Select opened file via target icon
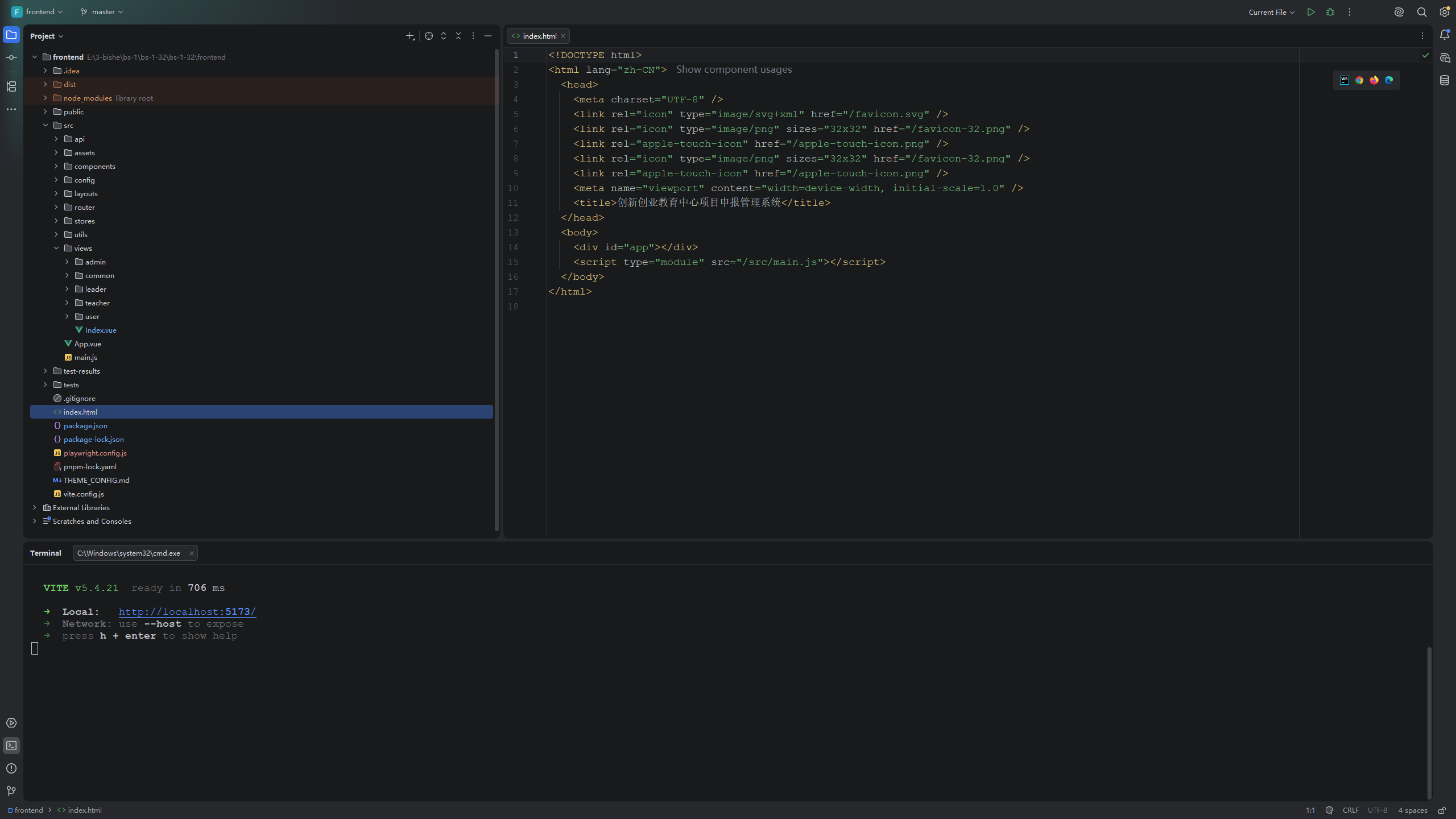The height and width of the screenshot is (819, 1456). [429, 36]
